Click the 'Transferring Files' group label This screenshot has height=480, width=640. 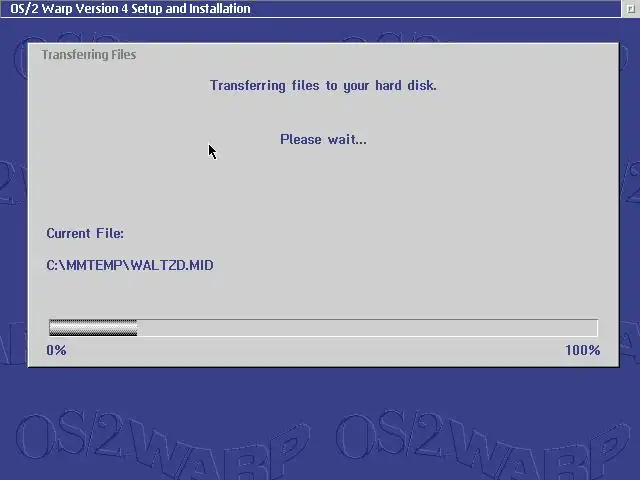(x=89, y=55)
